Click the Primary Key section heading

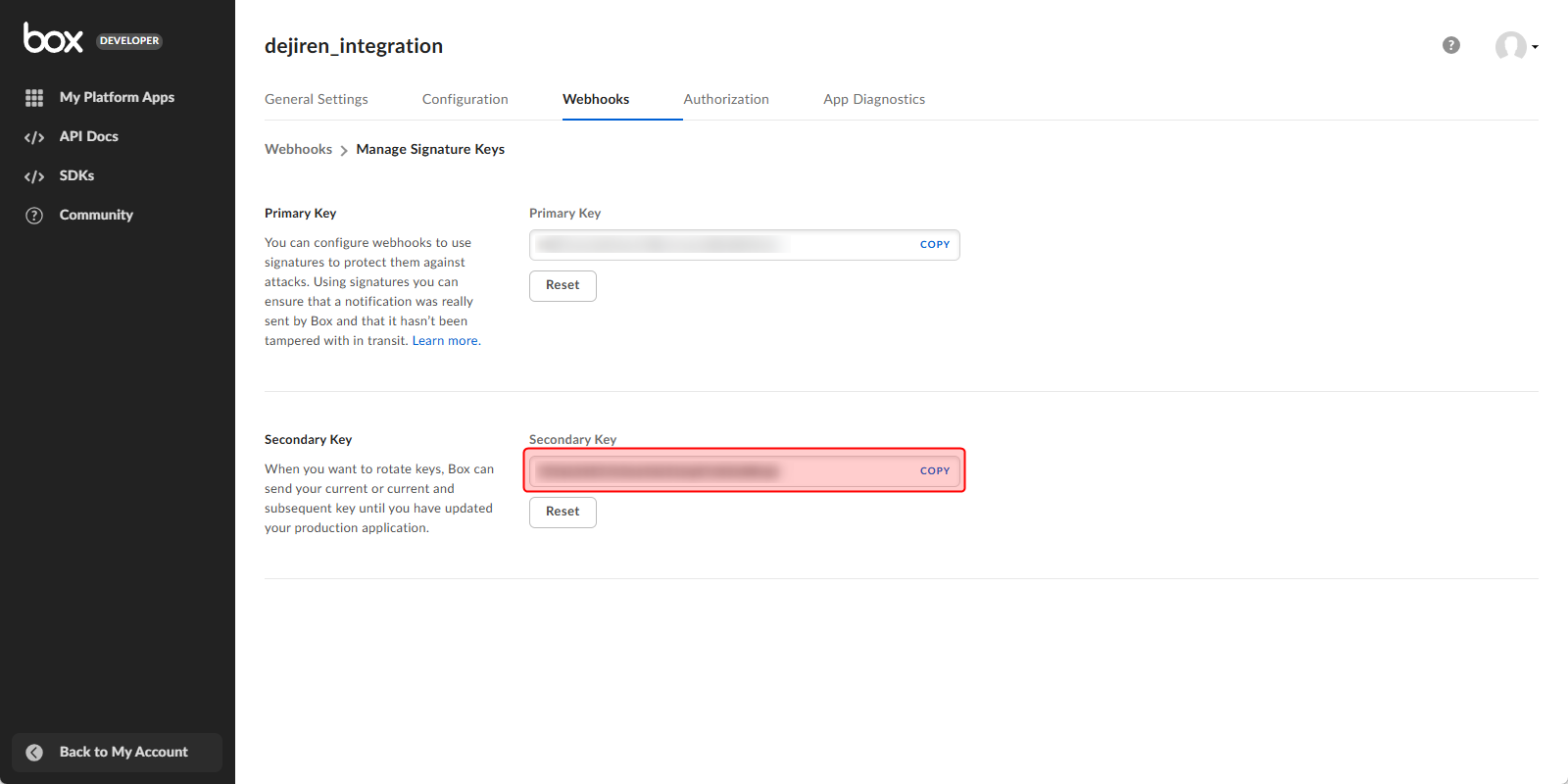[x=300, y=213]
